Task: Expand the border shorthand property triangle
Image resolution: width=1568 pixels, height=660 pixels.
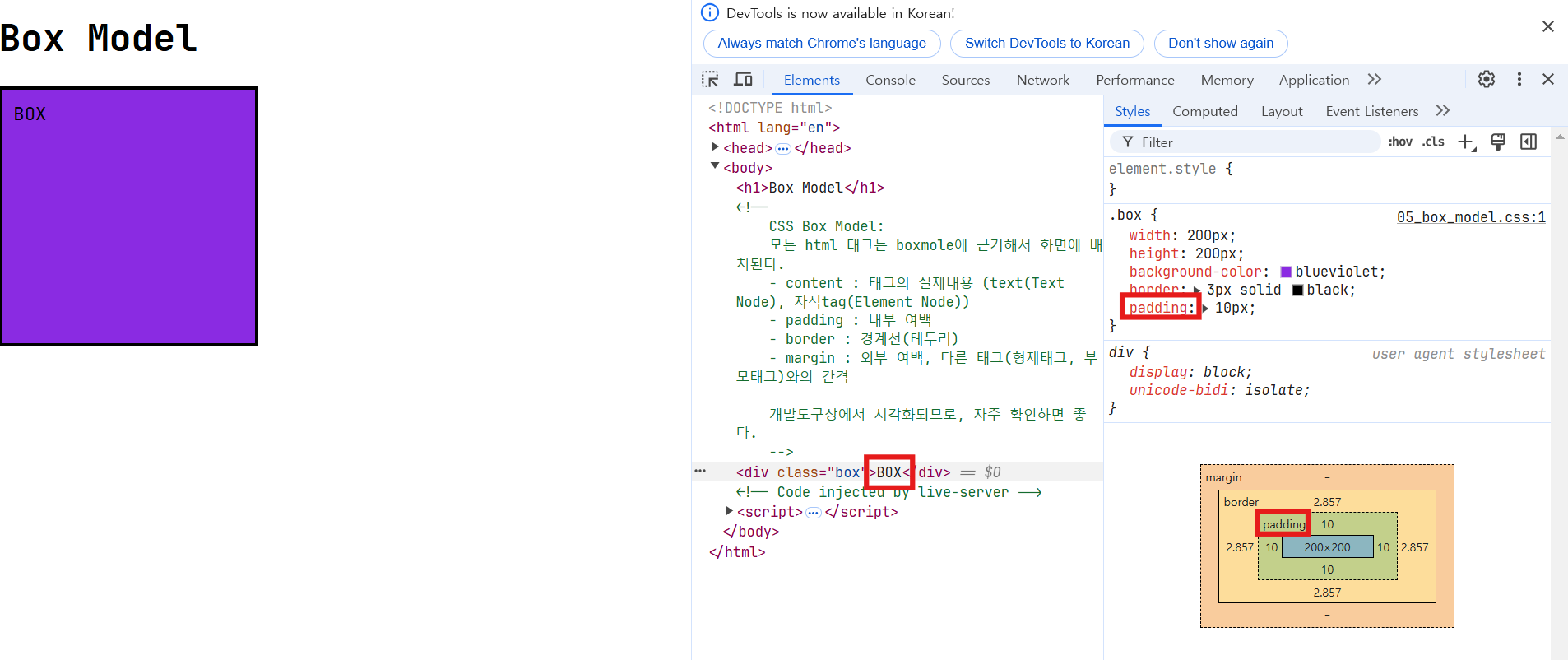Action: click(1198, 290)
